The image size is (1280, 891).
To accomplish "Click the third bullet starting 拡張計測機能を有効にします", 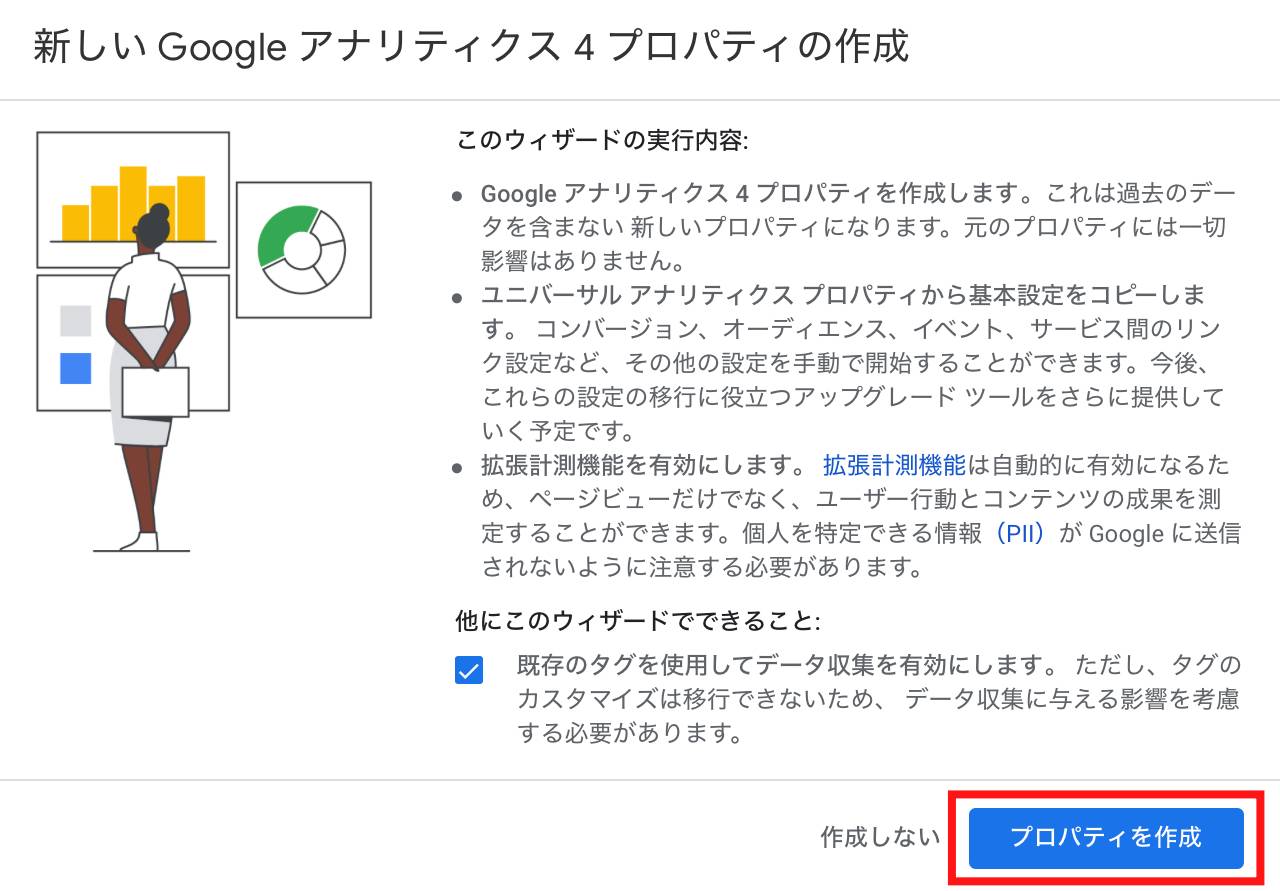I will coord(860,516).
